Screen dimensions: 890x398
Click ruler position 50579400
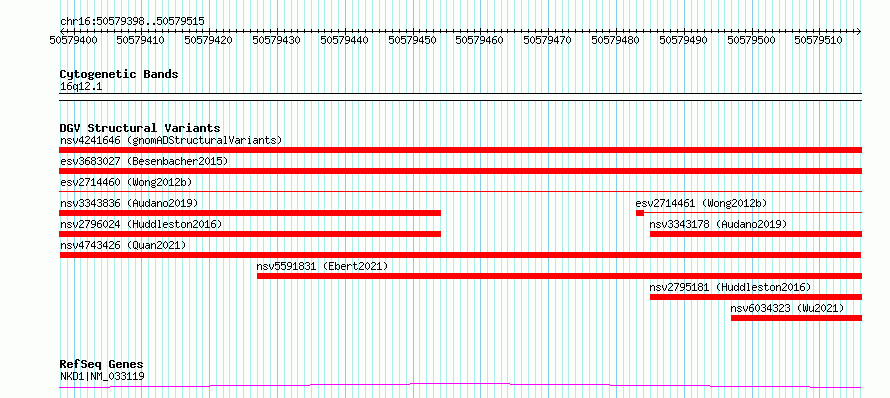pos(73,40)
